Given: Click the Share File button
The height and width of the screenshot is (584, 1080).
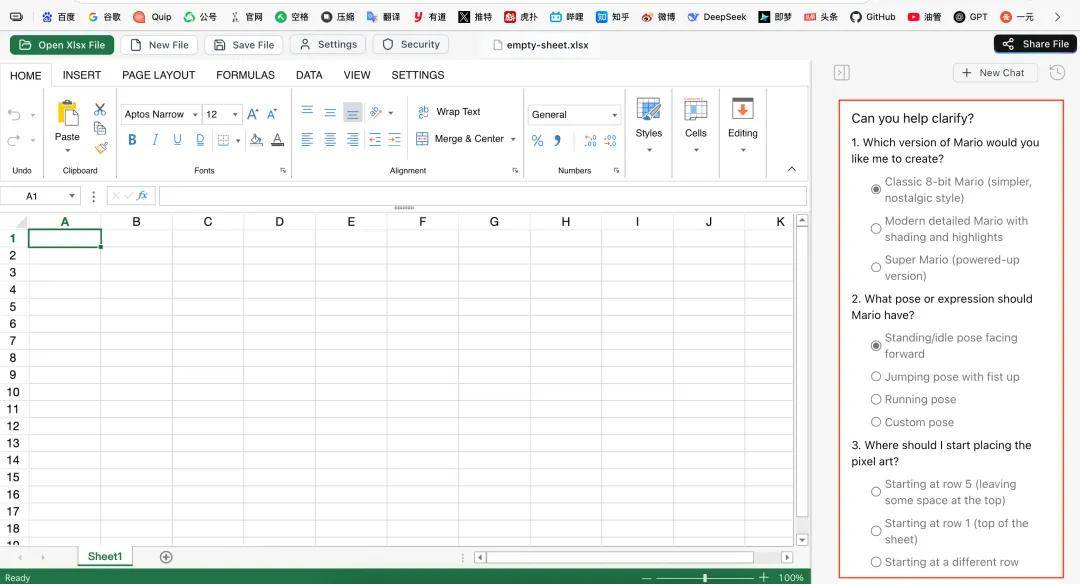Looking at the screenshot, I should [x=1035, y=43].
